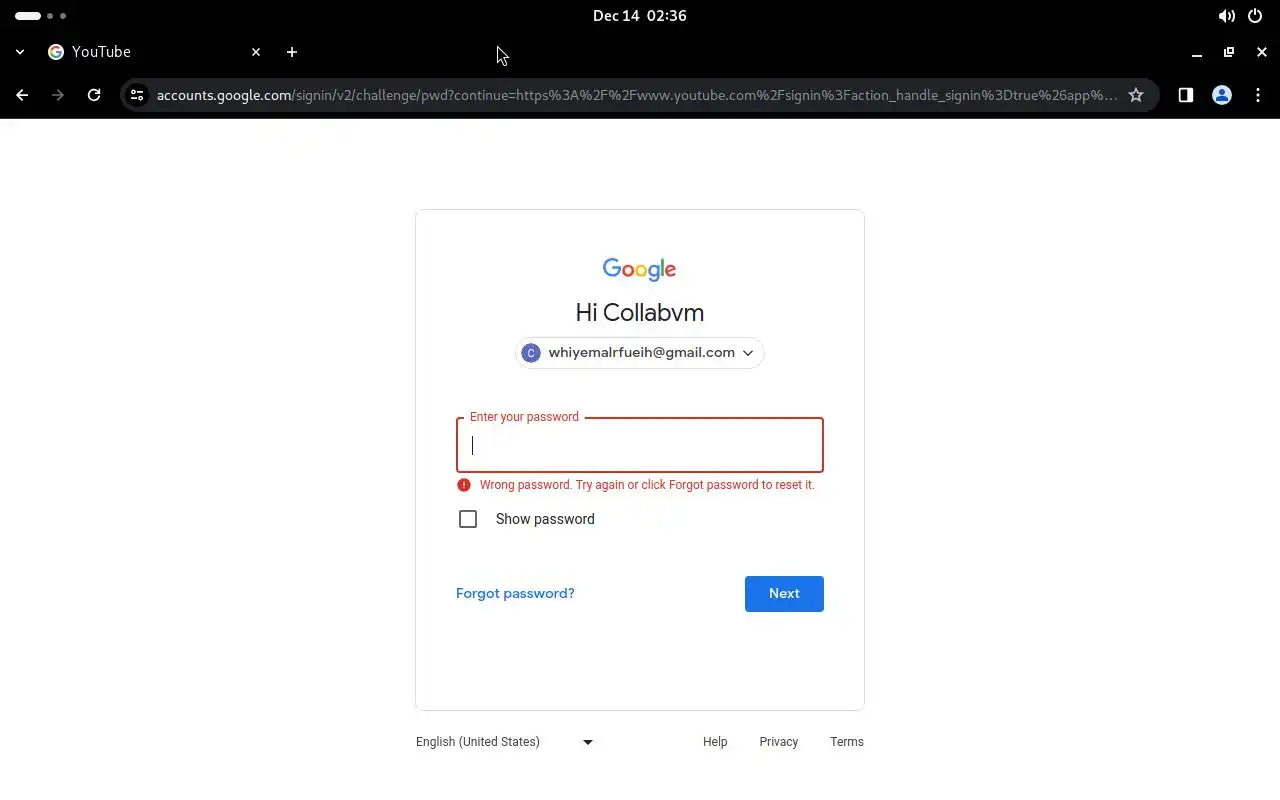Screen dimensions: 1280x800
Task: Open the clock showing Dec 14 02:36
Action: point(640,16)
